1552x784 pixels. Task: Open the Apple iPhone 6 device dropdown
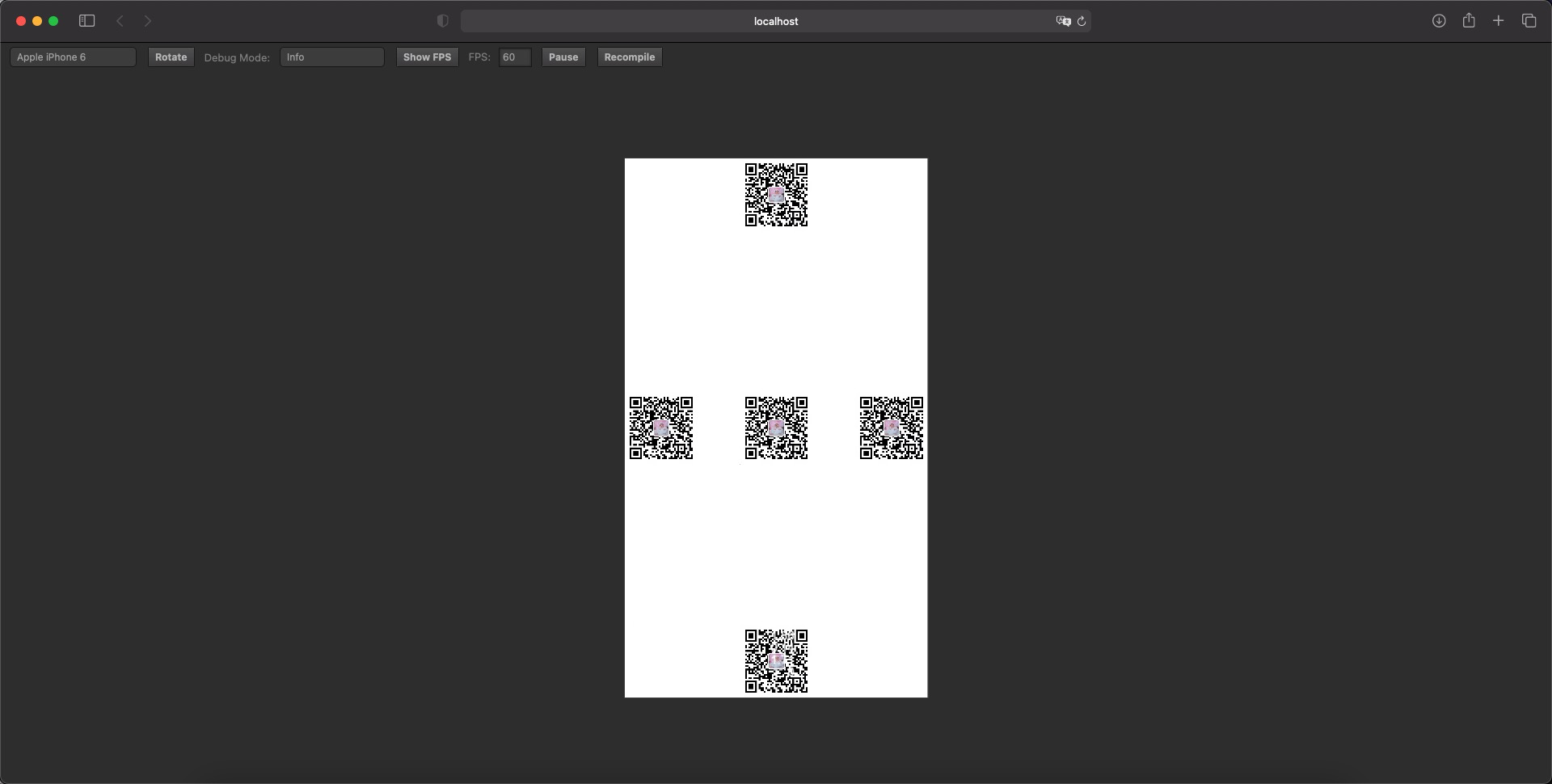74,57
